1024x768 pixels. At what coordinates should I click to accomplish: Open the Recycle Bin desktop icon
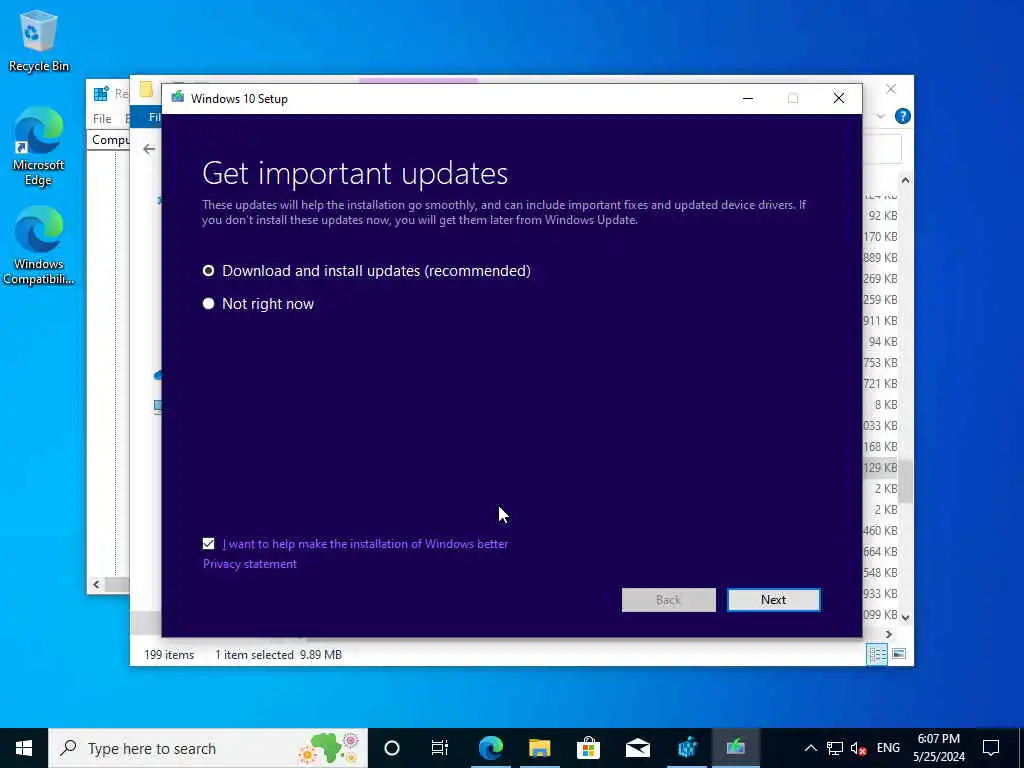(39, 40)
